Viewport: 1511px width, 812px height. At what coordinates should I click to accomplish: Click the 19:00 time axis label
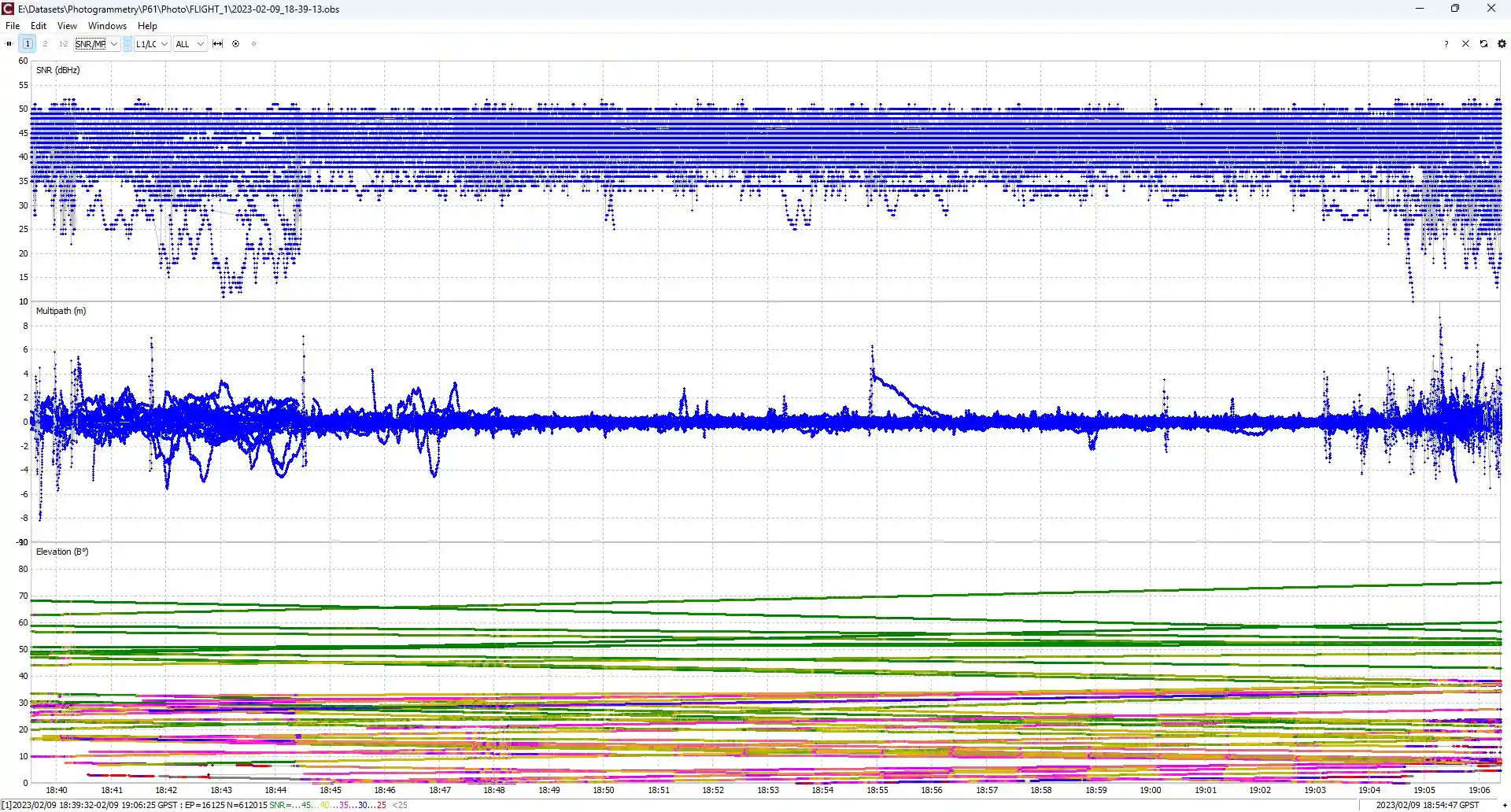[1151, 790]
